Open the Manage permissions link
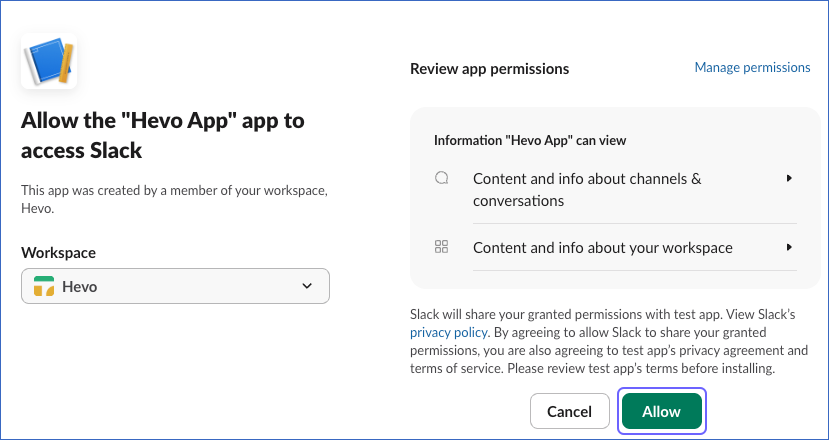Image resolution: width=829 pixels, height=440 pixels. coord(752,68)
